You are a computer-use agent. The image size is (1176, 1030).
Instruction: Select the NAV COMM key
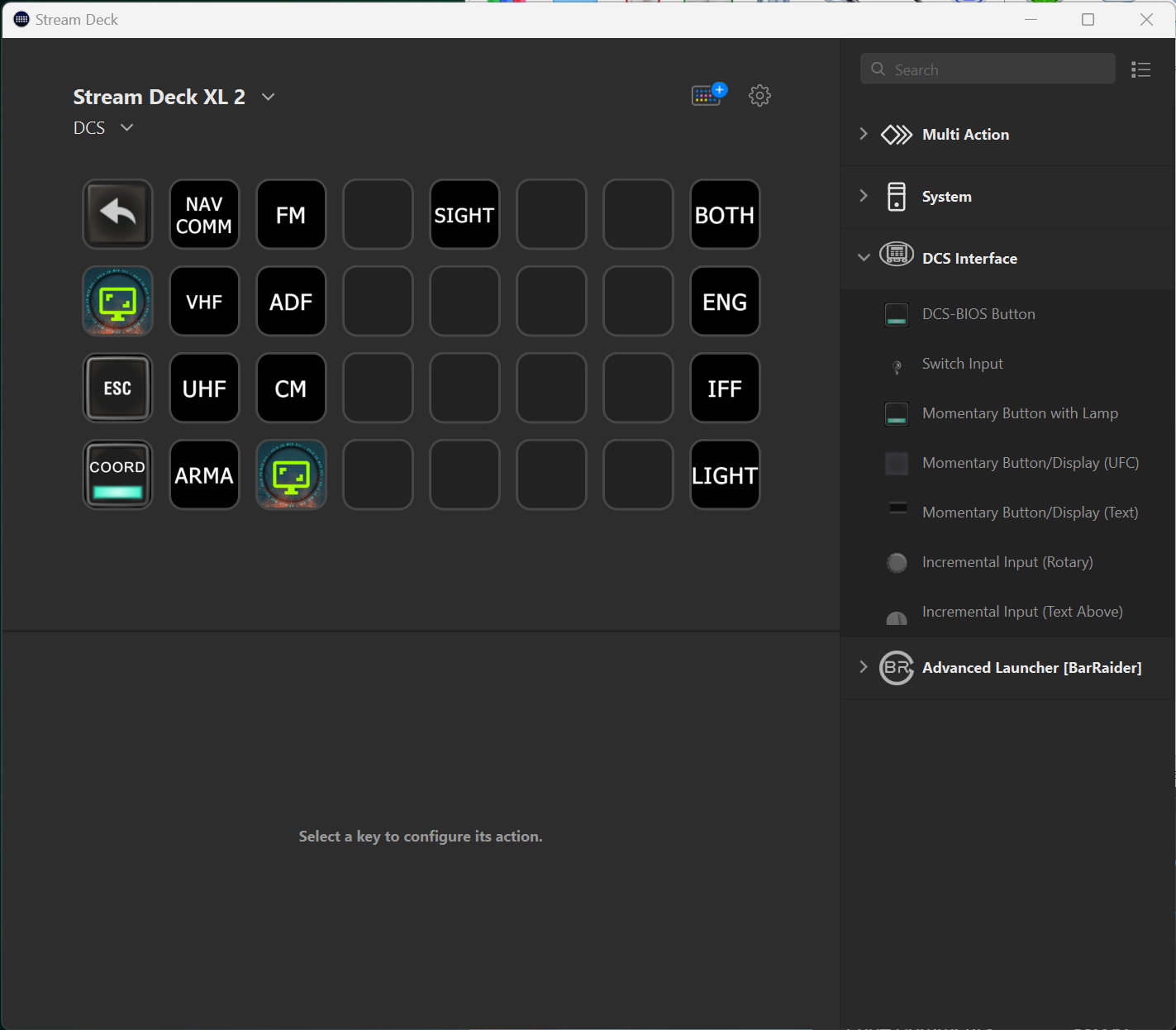(x=204, y=214)
